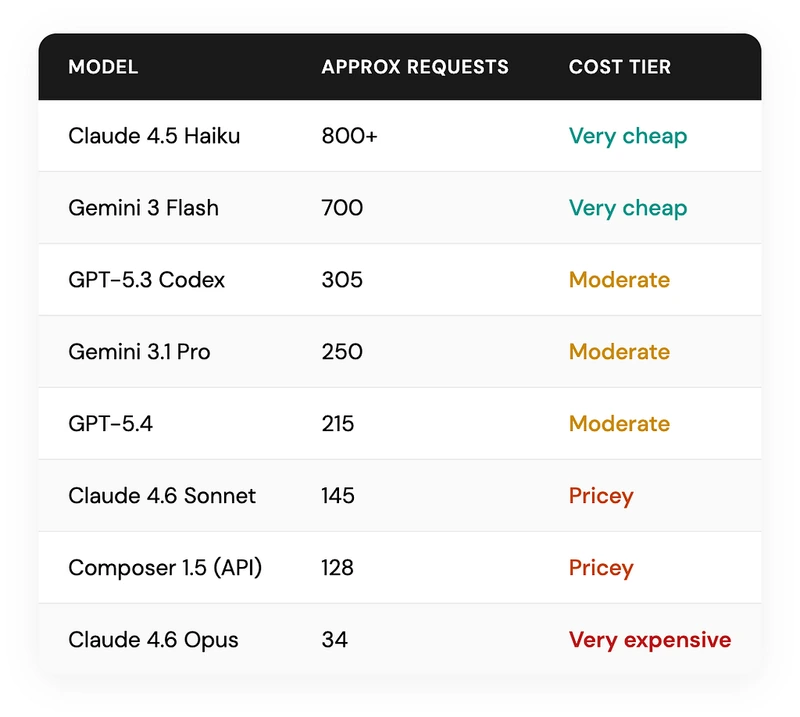Click the 305 requests value

[x=342, y=280]
